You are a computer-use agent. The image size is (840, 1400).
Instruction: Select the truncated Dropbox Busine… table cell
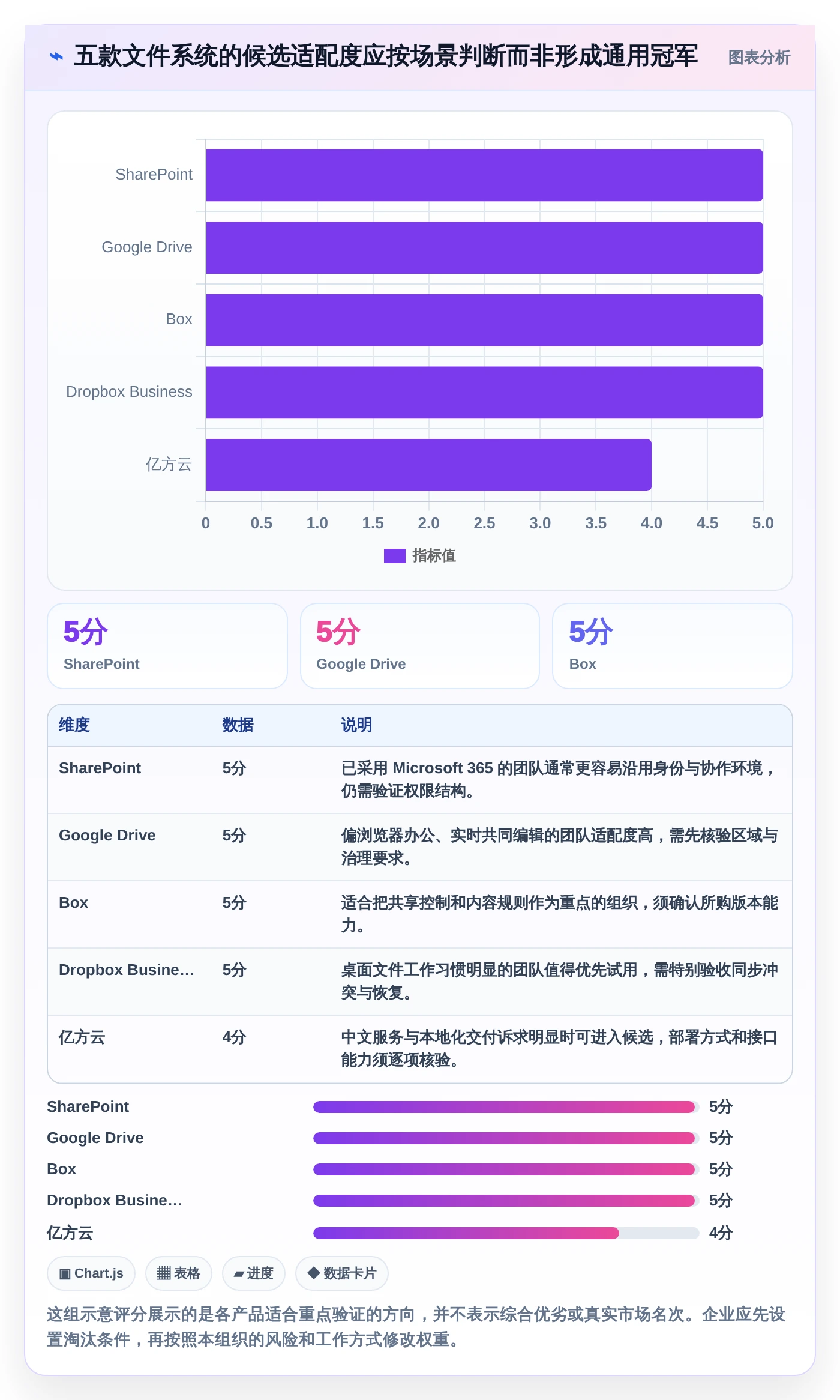coord(127,970)
